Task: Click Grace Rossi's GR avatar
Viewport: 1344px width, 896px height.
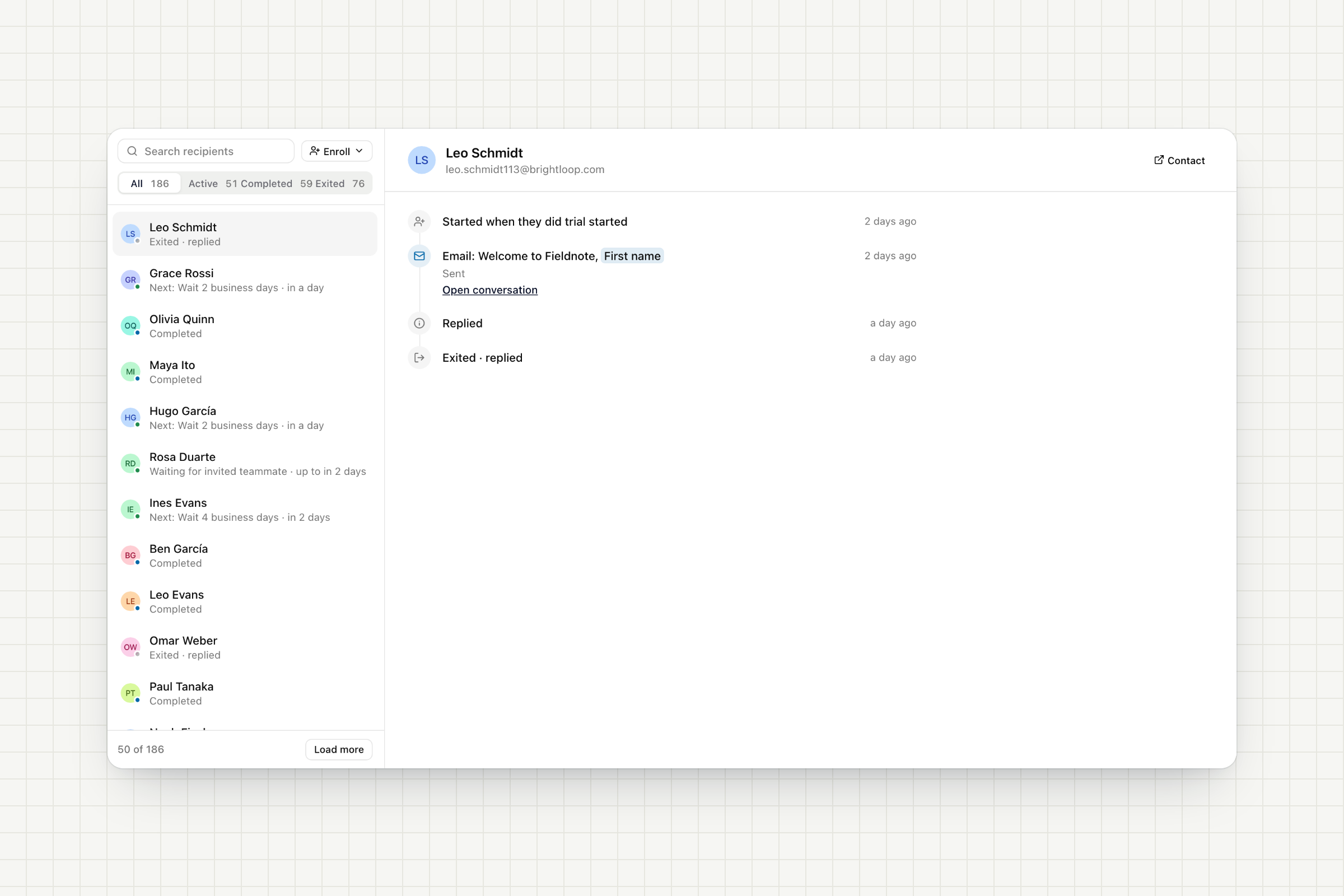Action: pos(130,279)
